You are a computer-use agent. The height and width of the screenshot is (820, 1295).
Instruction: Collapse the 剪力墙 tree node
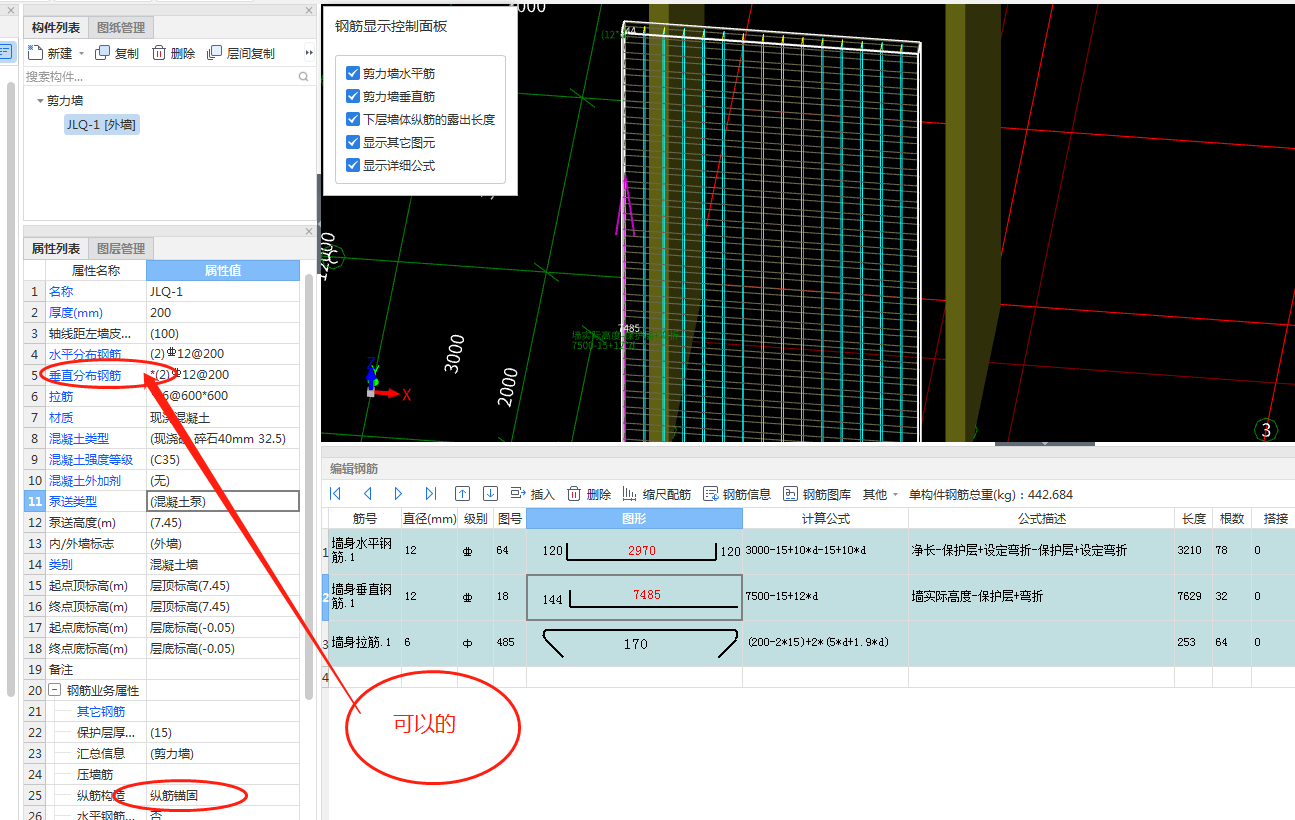(40, 101)
